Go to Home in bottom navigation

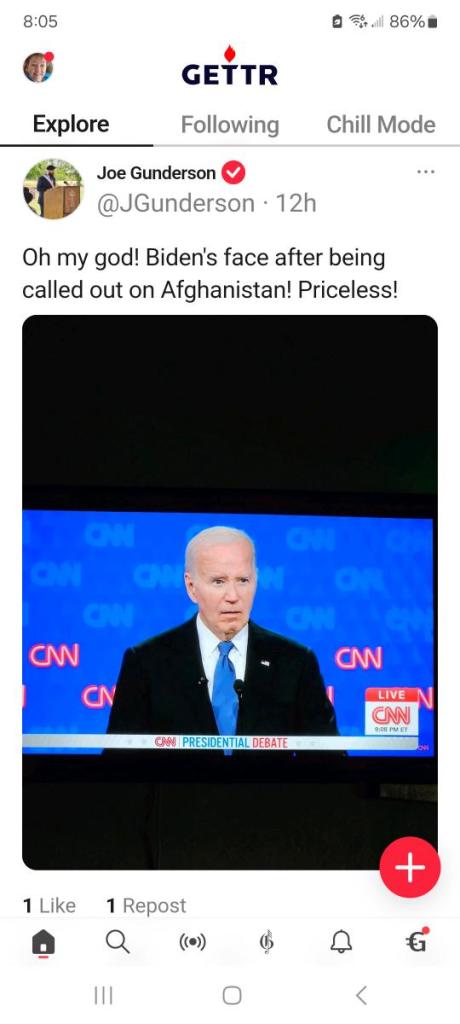(44, 942)
